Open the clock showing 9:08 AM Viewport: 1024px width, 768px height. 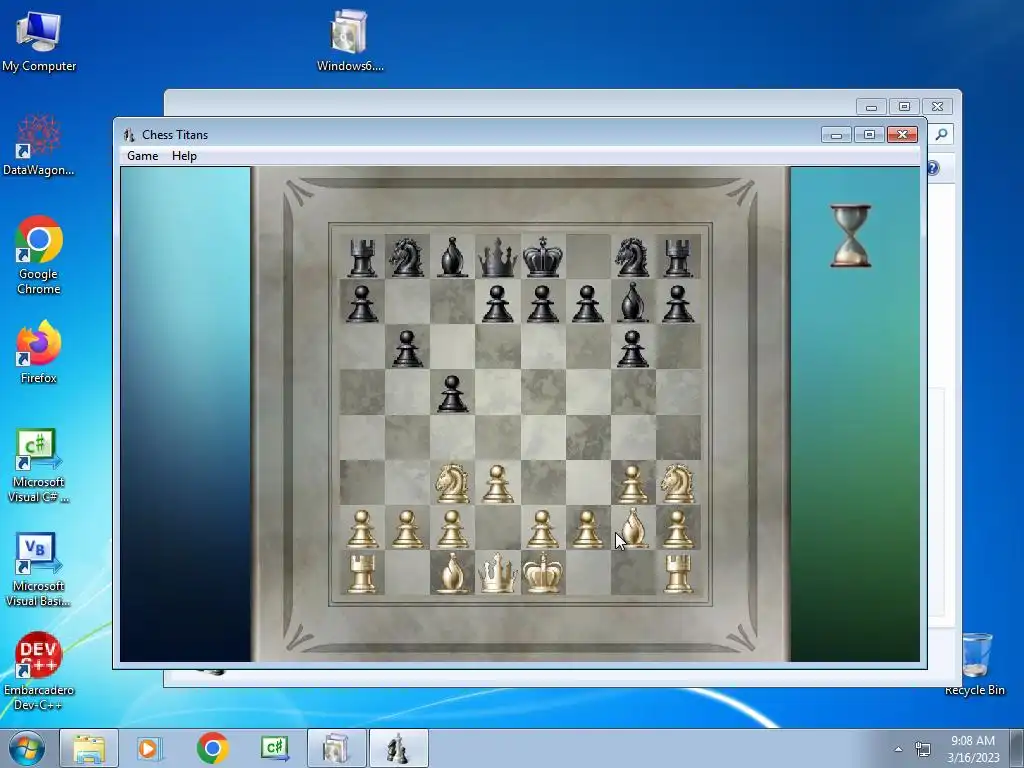pos(973,749)
